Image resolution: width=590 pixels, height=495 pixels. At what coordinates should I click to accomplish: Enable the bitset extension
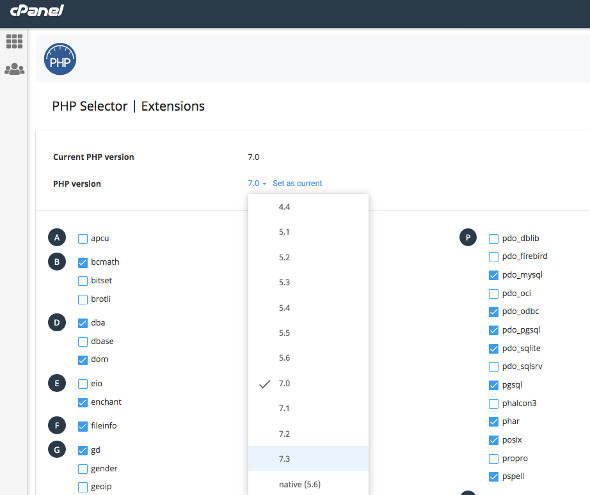tap(83, 281)
